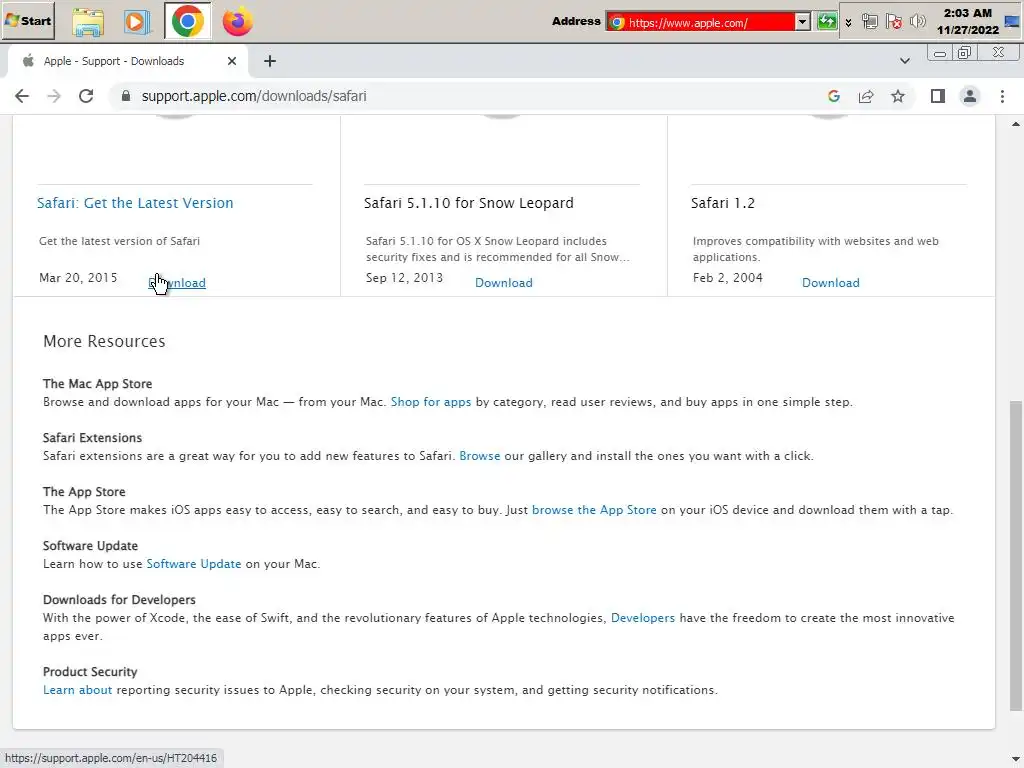Click the Google icon in the address bar

[833, 96]
